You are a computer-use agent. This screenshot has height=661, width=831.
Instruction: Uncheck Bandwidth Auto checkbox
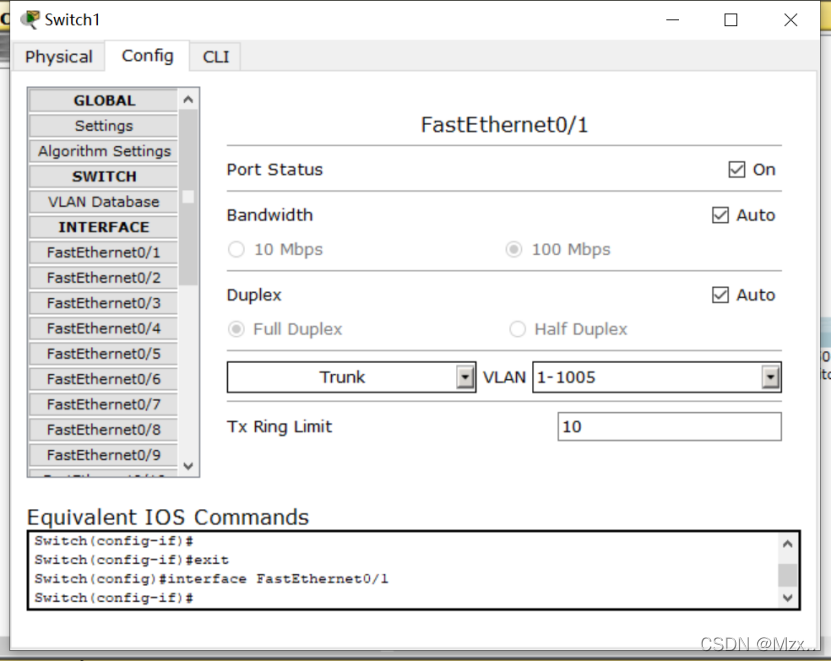pyautogui.click(x=720, y=215)
